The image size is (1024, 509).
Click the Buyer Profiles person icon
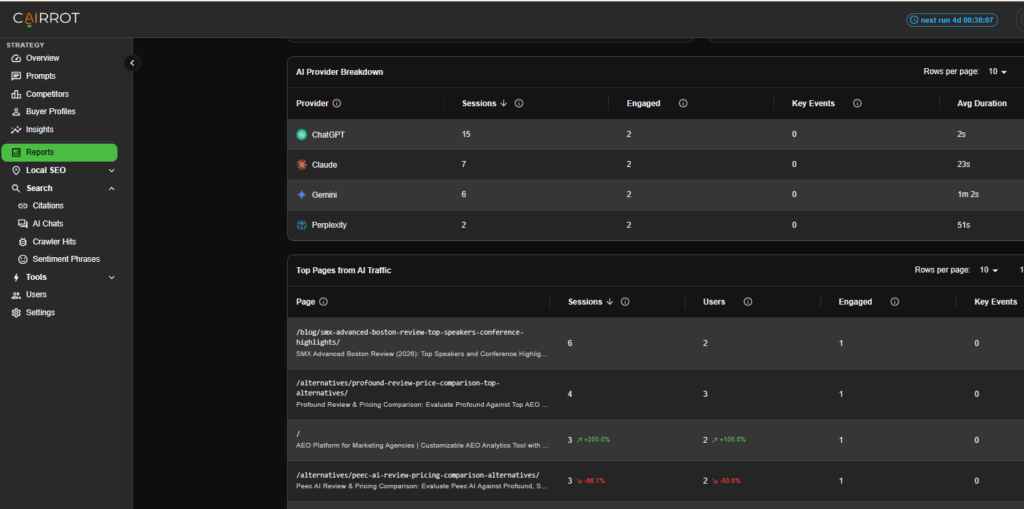click(16, 112)
